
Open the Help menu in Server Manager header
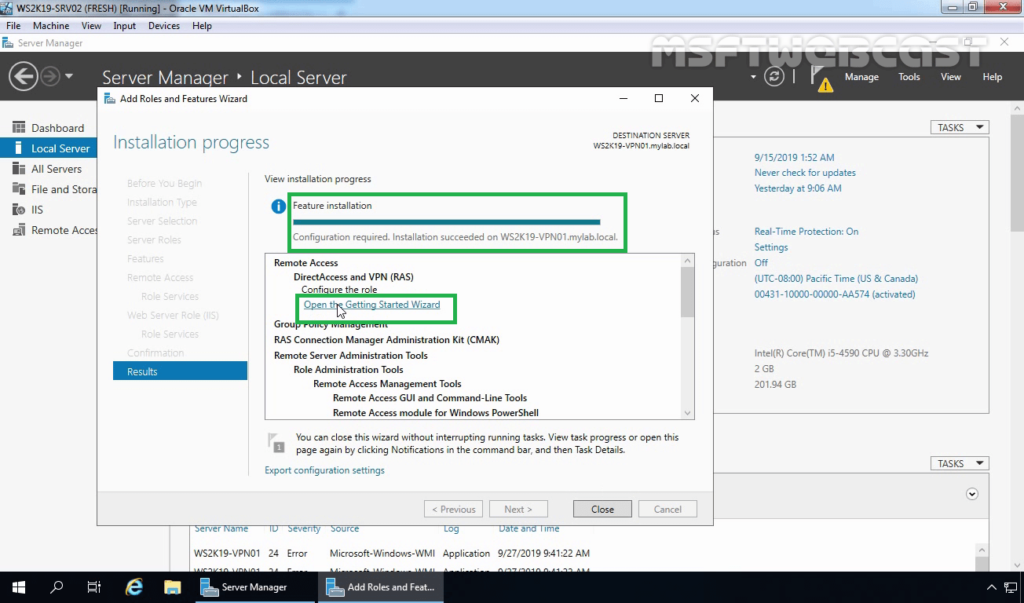coord(992,77)
